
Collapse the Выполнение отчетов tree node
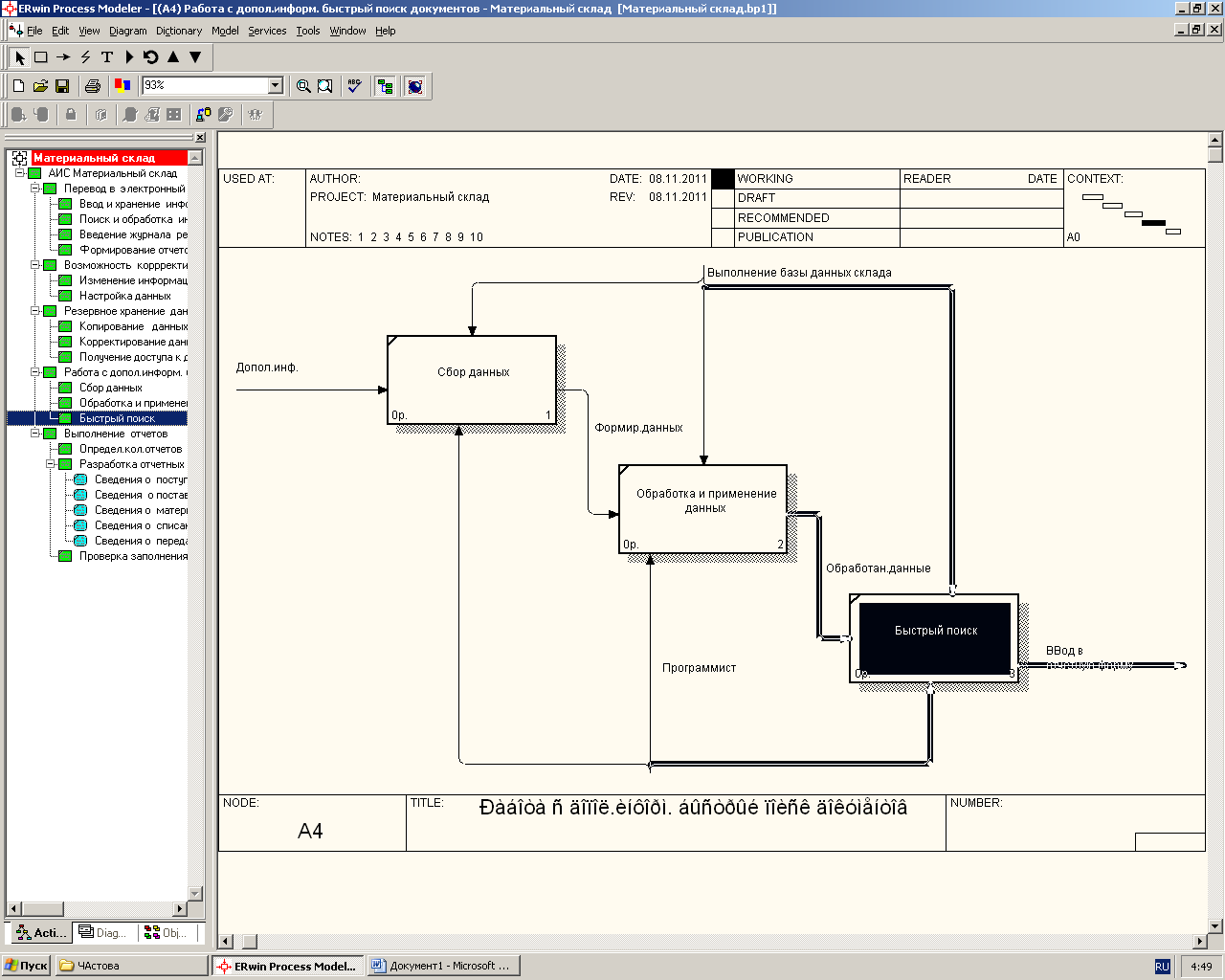coord(35,434)
